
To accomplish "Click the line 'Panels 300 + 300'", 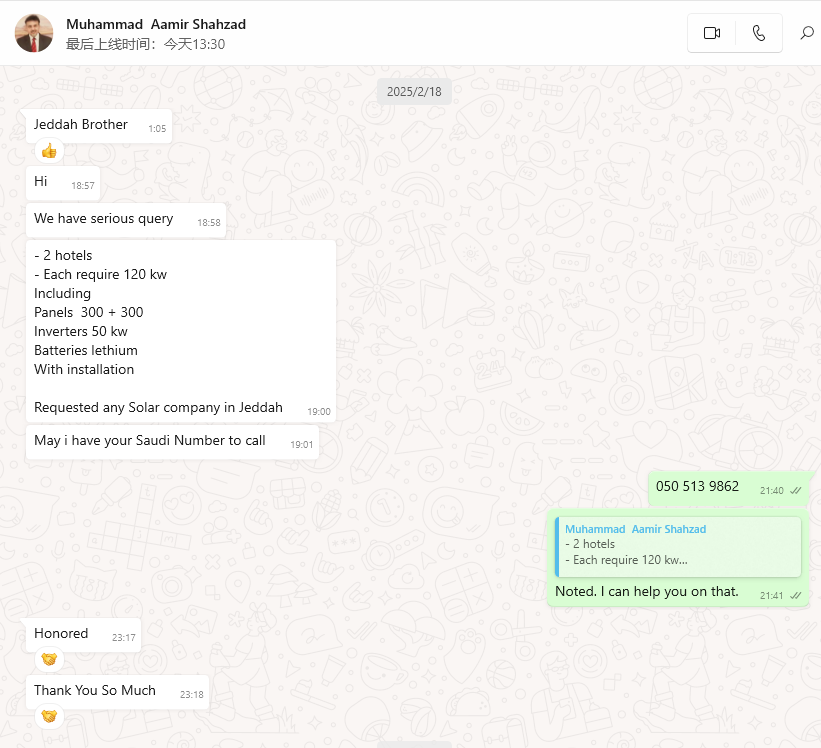I will tap(88, 312).
